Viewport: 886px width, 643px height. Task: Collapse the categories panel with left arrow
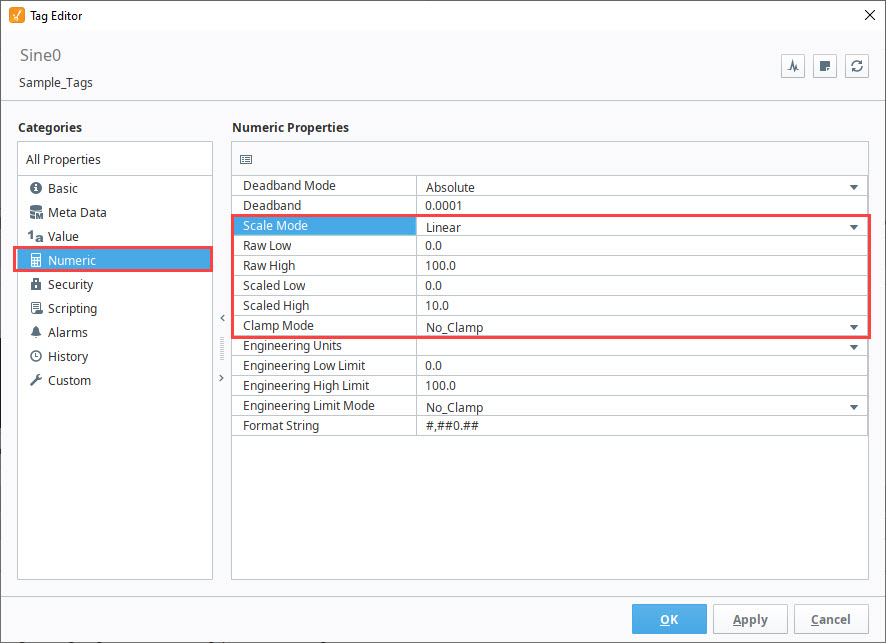coord(222,318)
